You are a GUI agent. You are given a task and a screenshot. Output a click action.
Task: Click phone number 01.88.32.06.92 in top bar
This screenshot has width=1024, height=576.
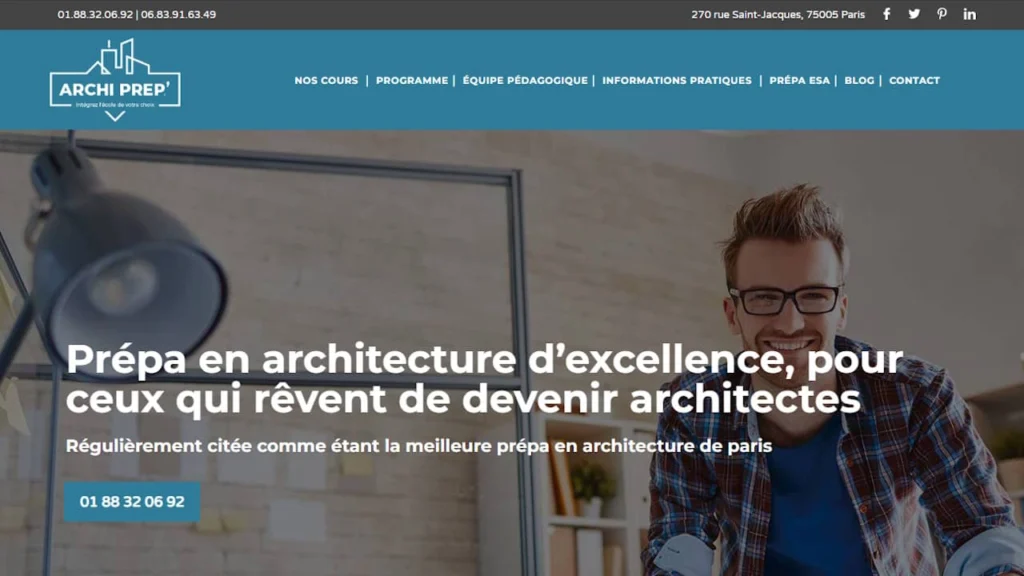coord(95,14)
